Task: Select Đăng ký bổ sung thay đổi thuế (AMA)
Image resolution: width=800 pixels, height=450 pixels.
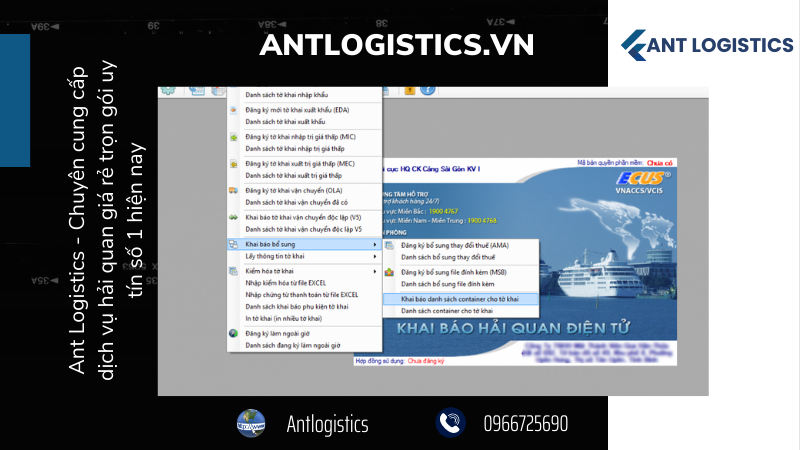Action: pyautogui.click(x=455, y=245)
